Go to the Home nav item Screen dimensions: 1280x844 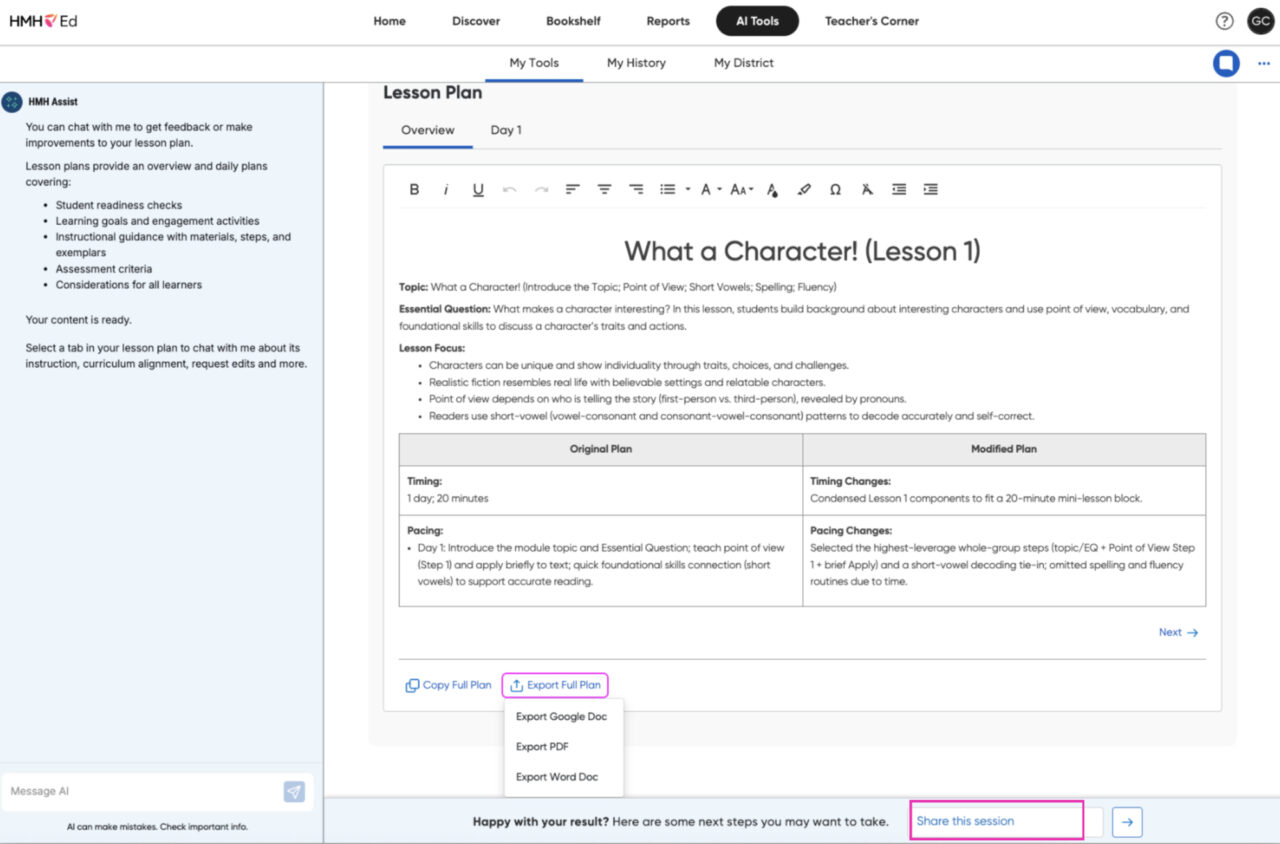389,21
